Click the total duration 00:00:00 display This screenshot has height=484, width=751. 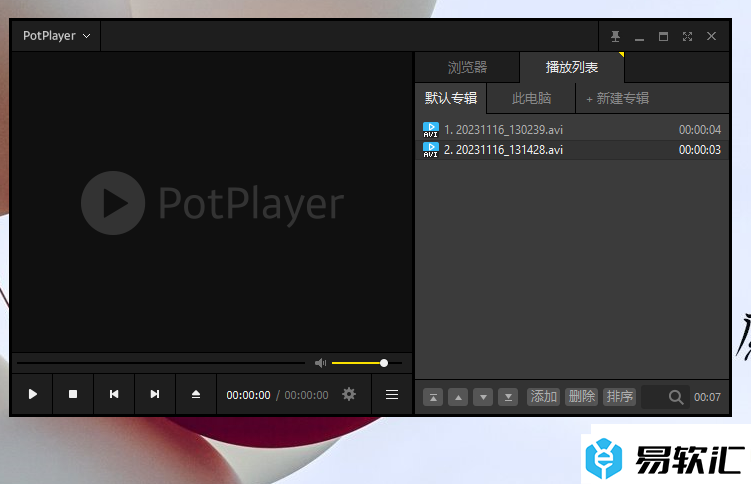pyautogui.click(x=307, y=395)
